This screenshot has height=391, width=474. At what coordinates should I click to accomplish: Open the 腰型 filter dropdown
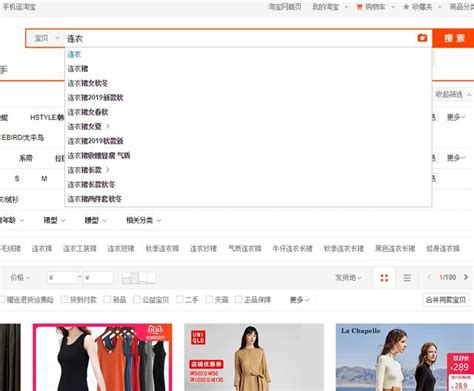(95, 220)
